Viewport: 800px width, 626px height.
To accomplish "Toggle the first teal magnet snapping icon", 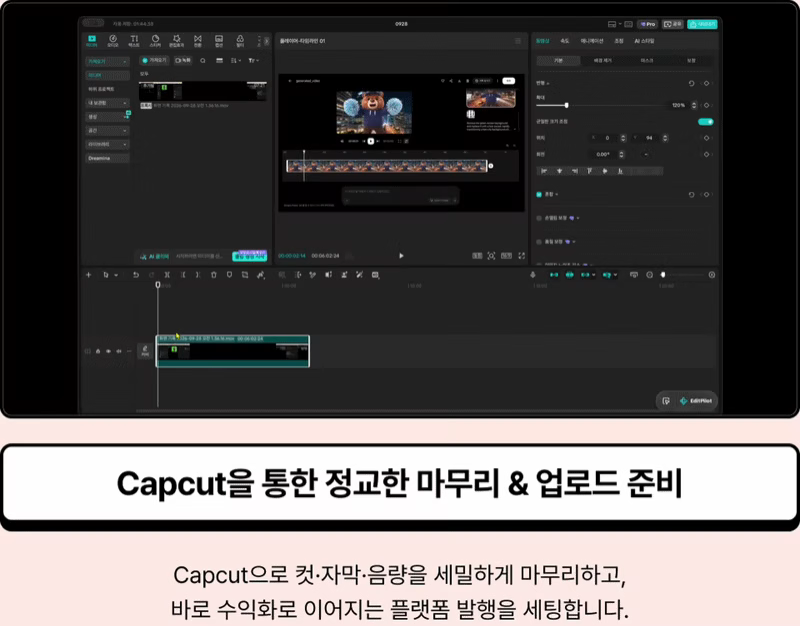I will pos(554,275).
